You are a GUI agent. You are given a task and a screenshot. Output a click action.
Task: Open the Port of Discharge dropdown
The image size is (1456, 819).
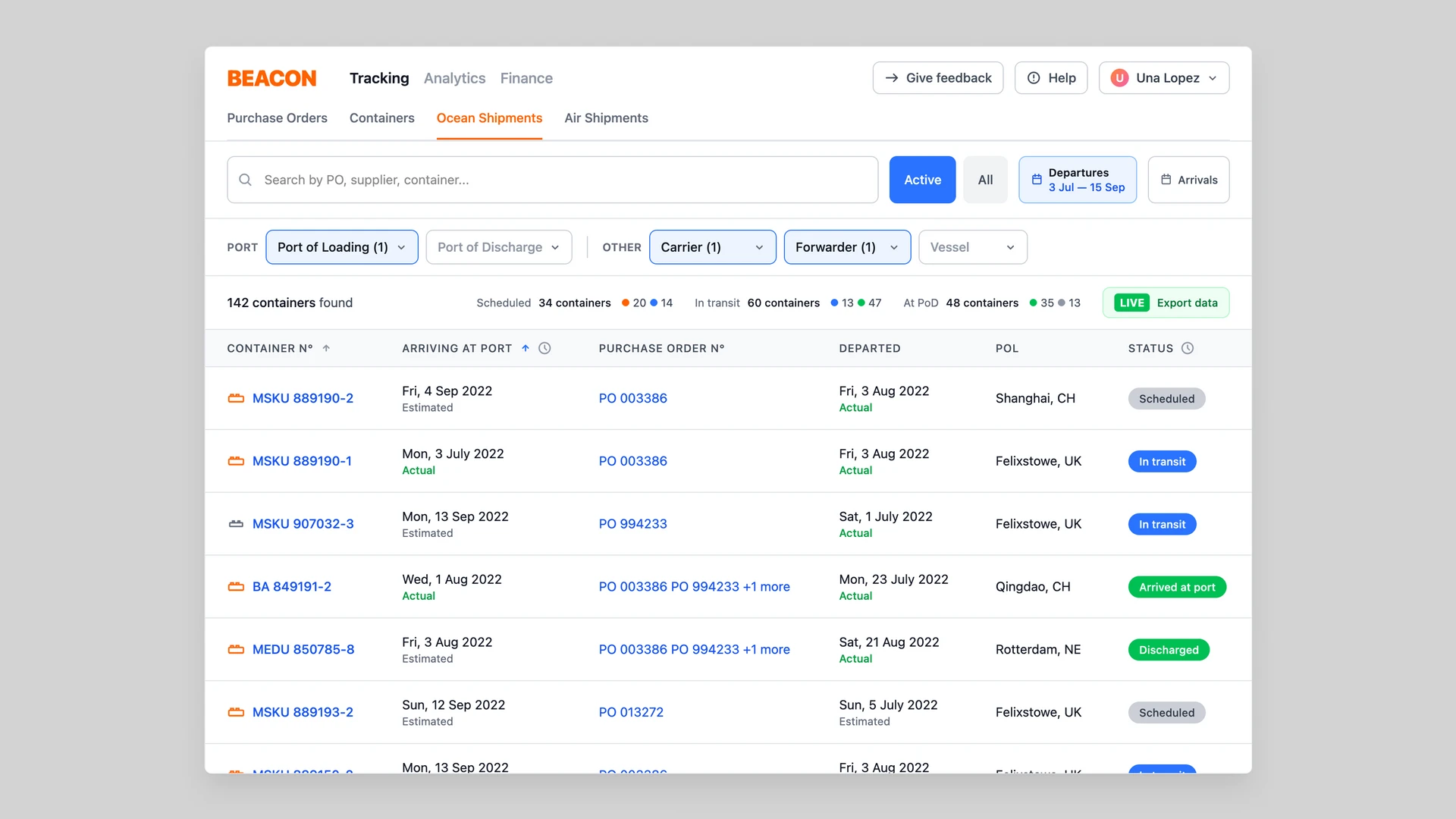[x=499, y=247]
